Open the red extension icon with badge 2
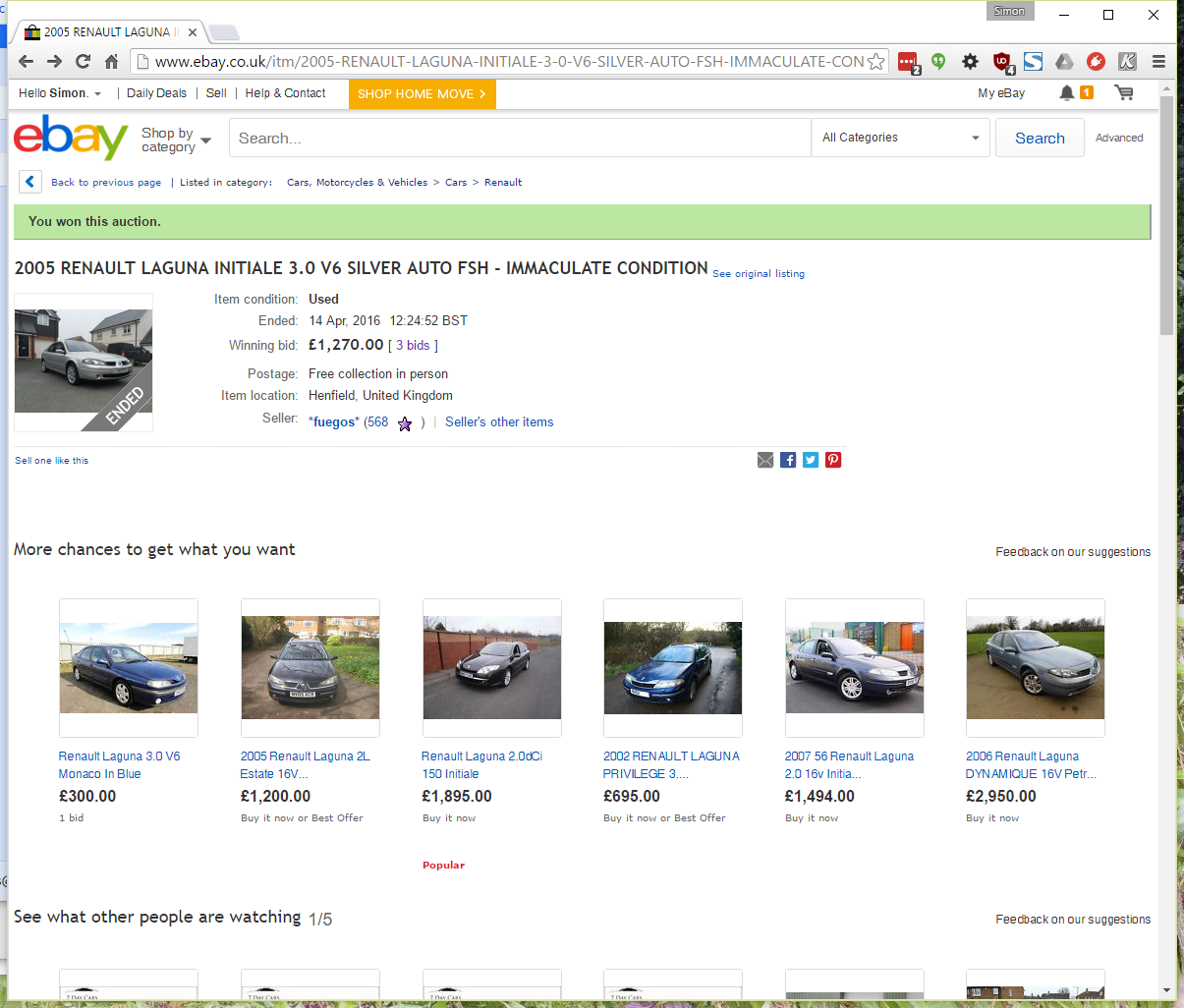Viewport: 1184px width, 1008px height. (908, 62)
